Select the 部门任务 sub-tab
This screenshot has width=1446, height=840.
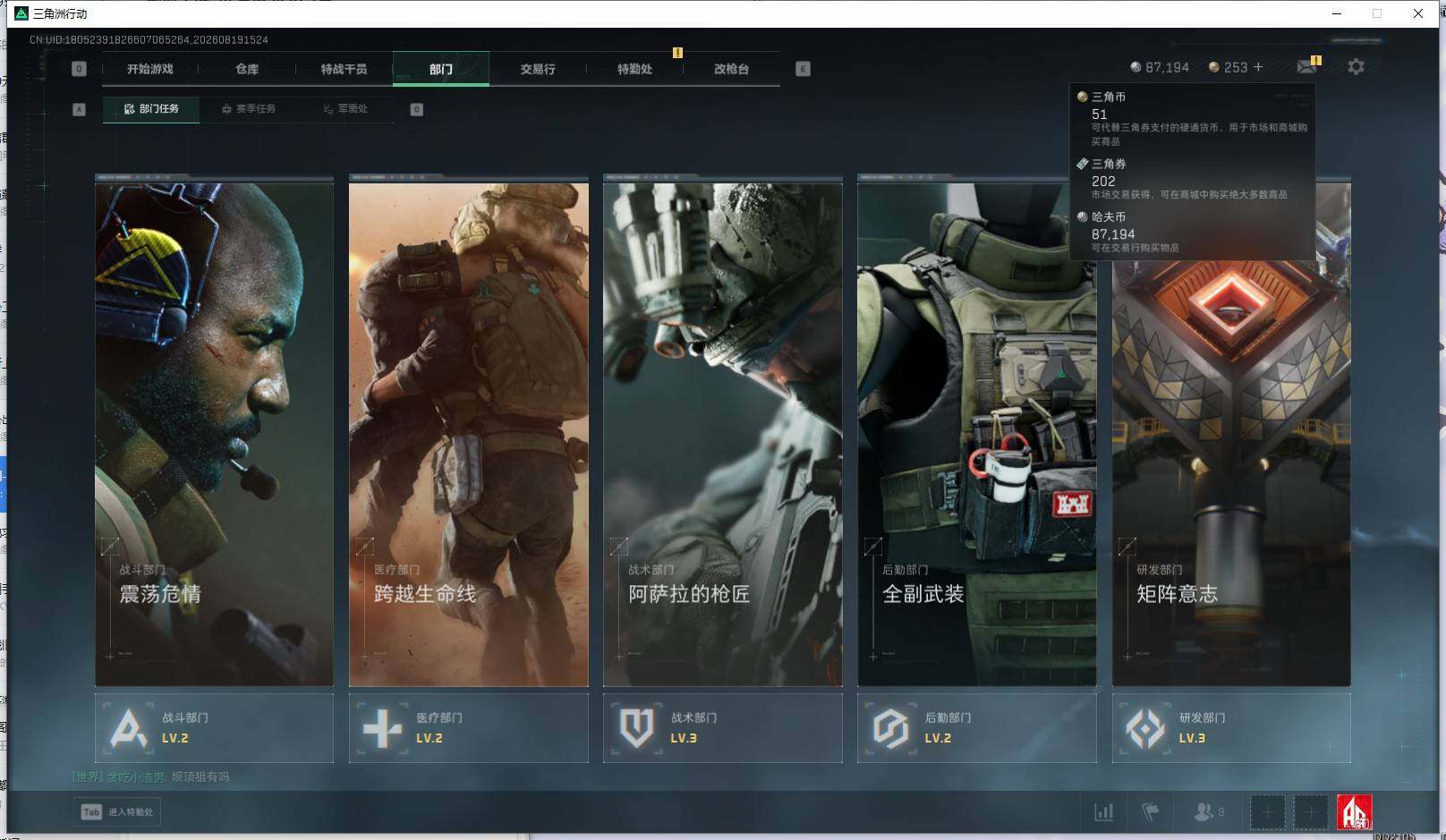pyautogui.click(x=151, y=109)
